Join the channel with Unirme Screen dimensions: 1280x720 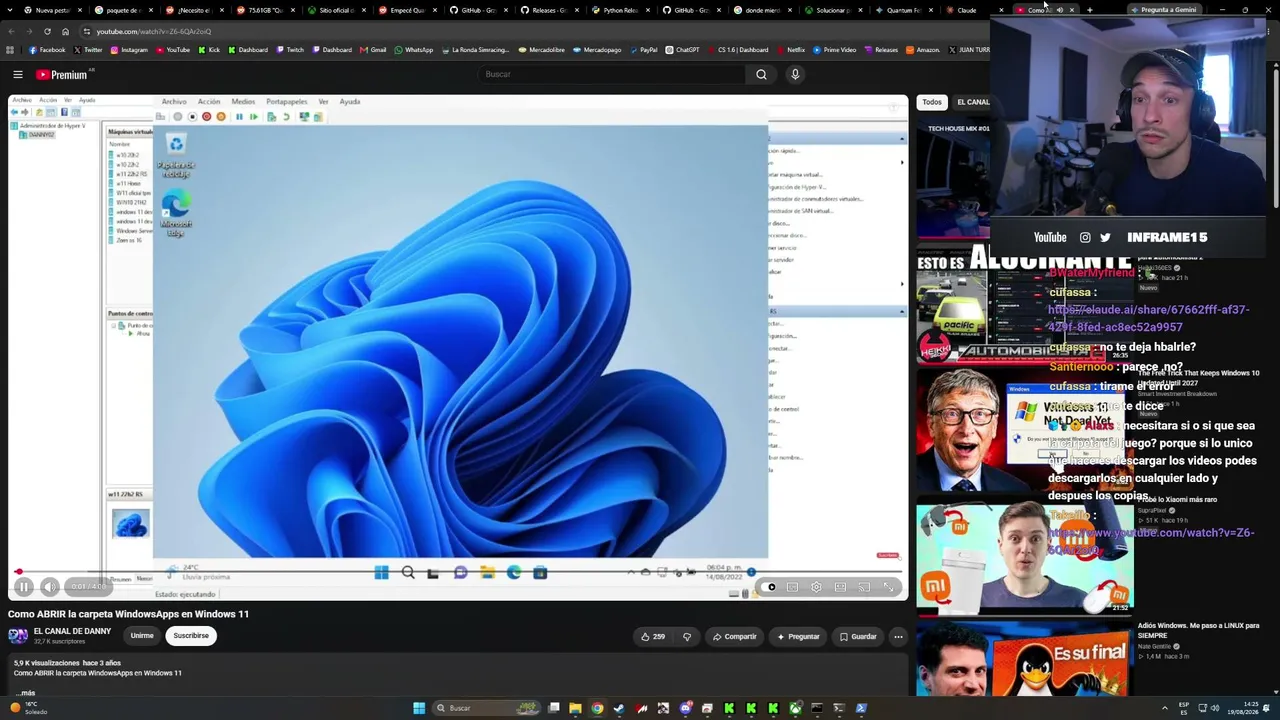pyautogui.click(x=142, y=636)
